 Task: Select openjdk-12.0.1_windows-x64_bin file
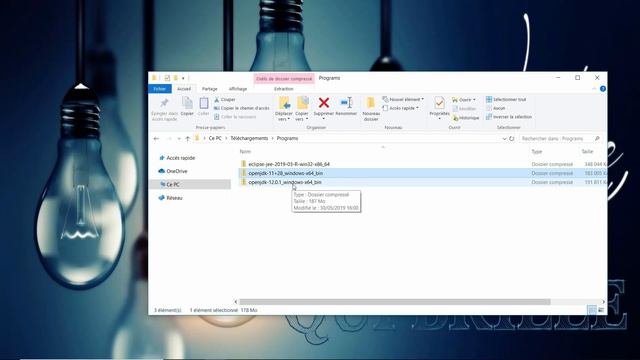click(285, 182)
